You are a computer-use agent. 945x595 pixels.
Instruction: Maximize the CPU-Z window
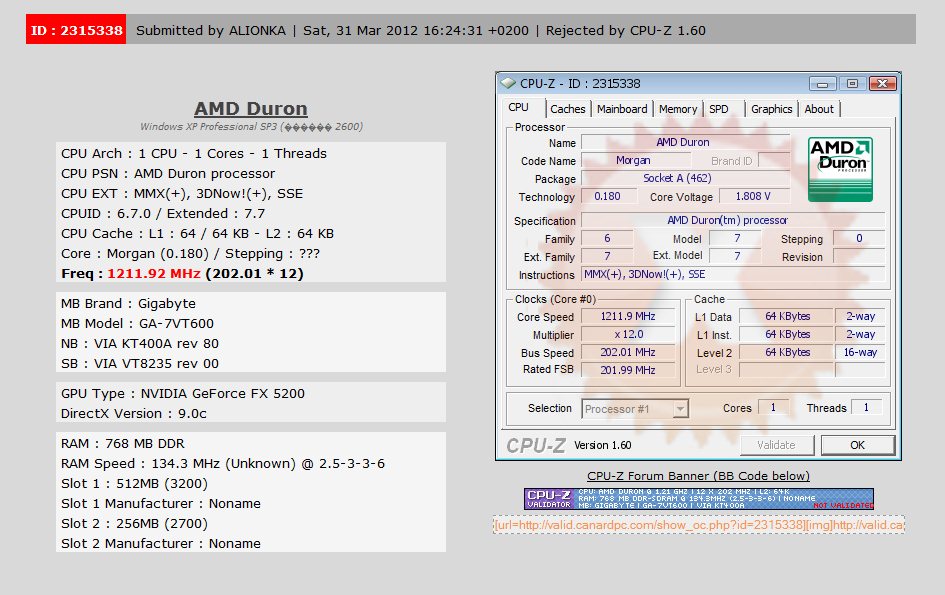point(852,83)
